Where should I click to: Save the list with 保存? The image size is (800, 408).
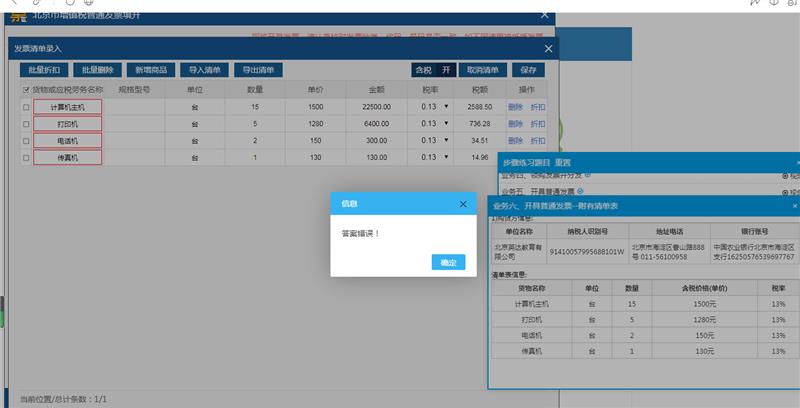(x=528, y=70)
